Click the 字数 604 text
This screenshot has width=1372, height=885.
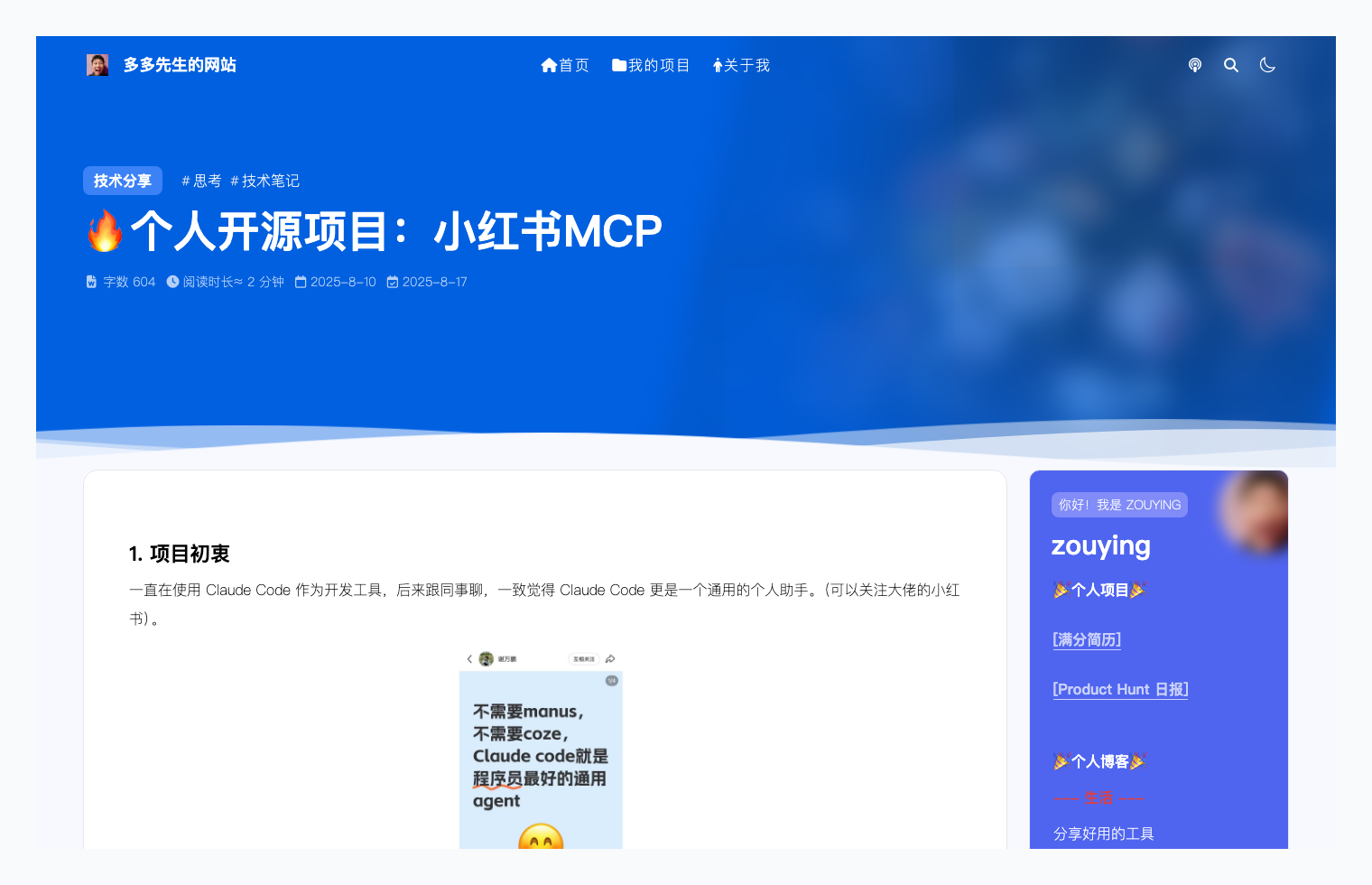pyautogui.click(x=129, y=282)
